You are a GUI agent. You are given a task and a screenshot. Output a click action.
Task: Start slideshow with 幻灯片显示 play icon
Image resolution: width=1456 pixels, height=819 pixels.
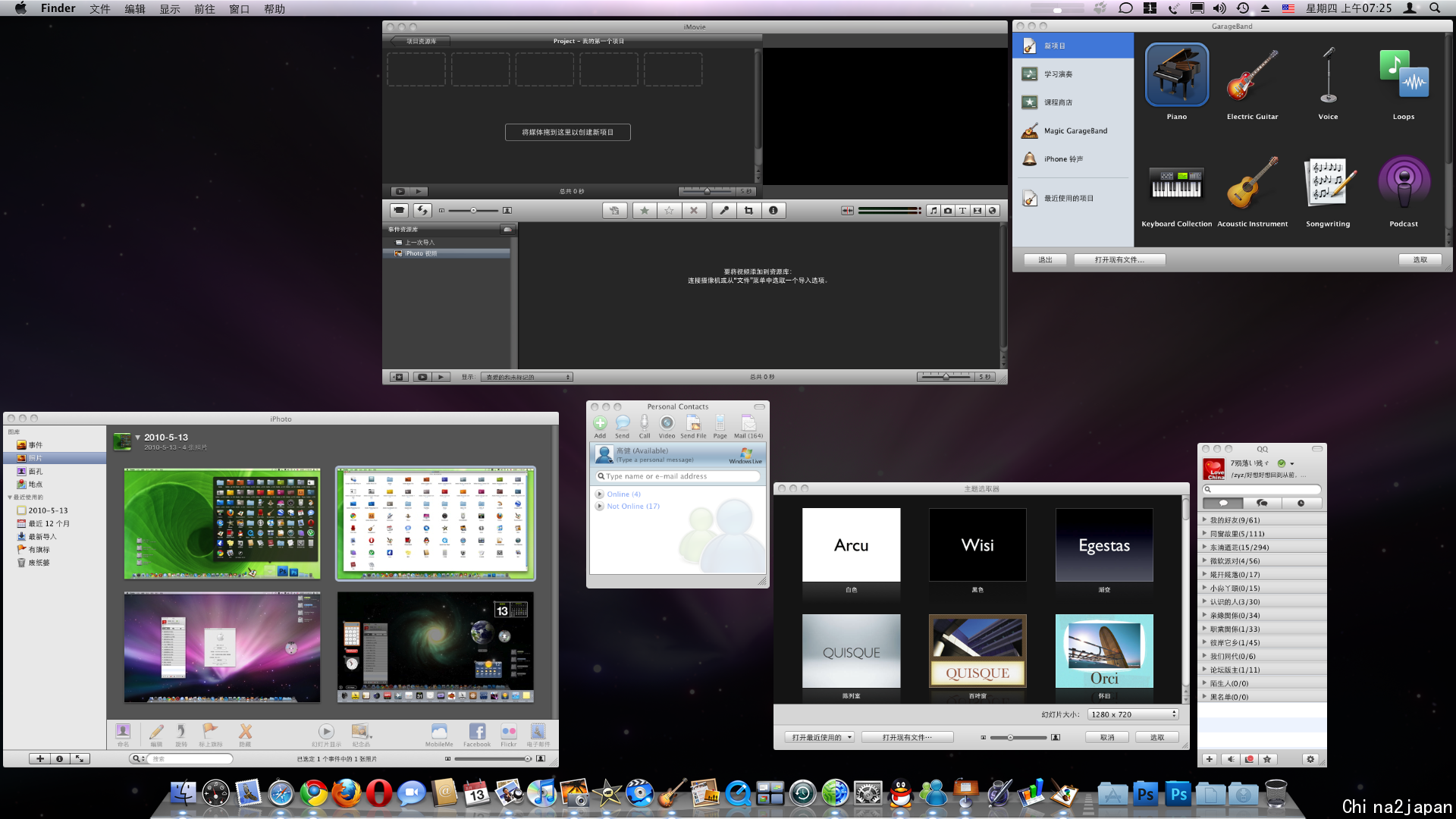pyautogui.click(x=326, y=731)
